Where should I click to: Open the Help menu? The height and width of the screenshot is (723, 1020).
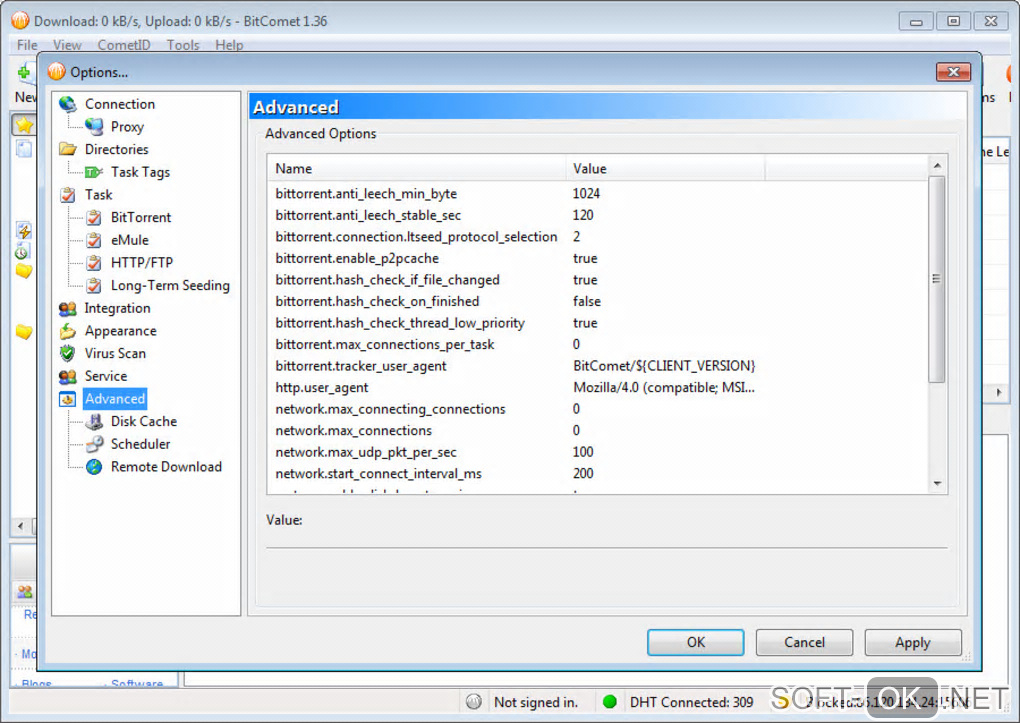click(229, 45)
